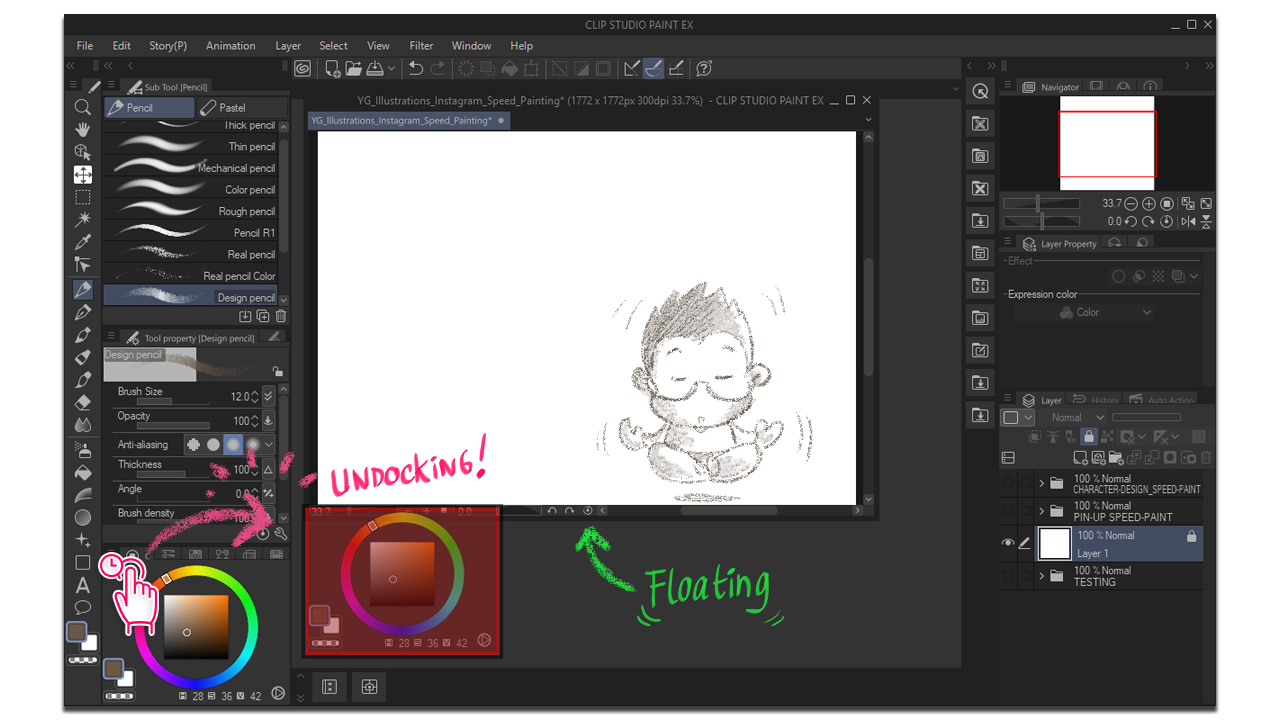The height and width of the screenshot is (720, 1280).
Task: Hide Layer 1 with the eye icon
Action: coord(1008,543)
